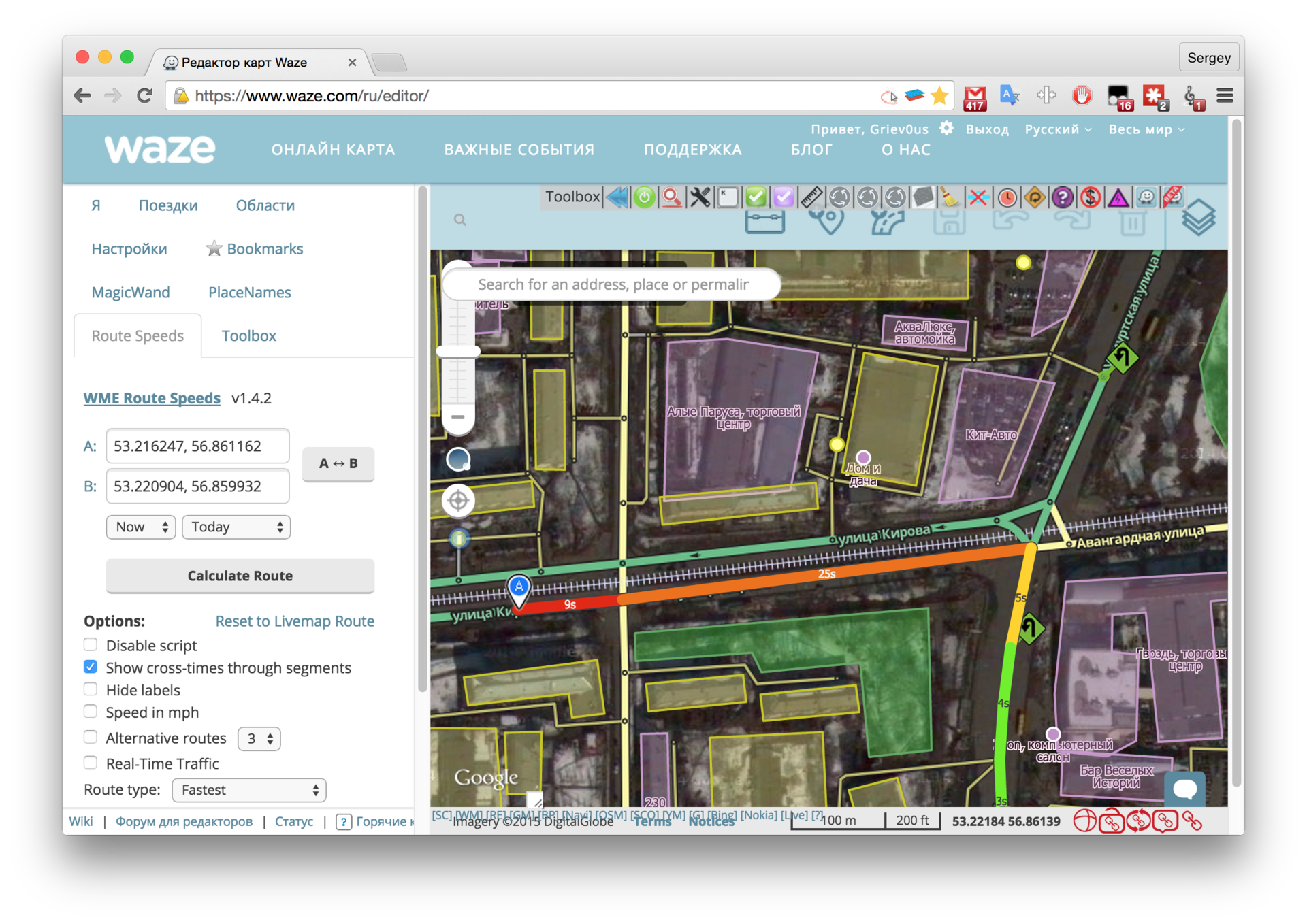Click the point B coordinates field
The image size is (1307, 924).
[197, 486]
